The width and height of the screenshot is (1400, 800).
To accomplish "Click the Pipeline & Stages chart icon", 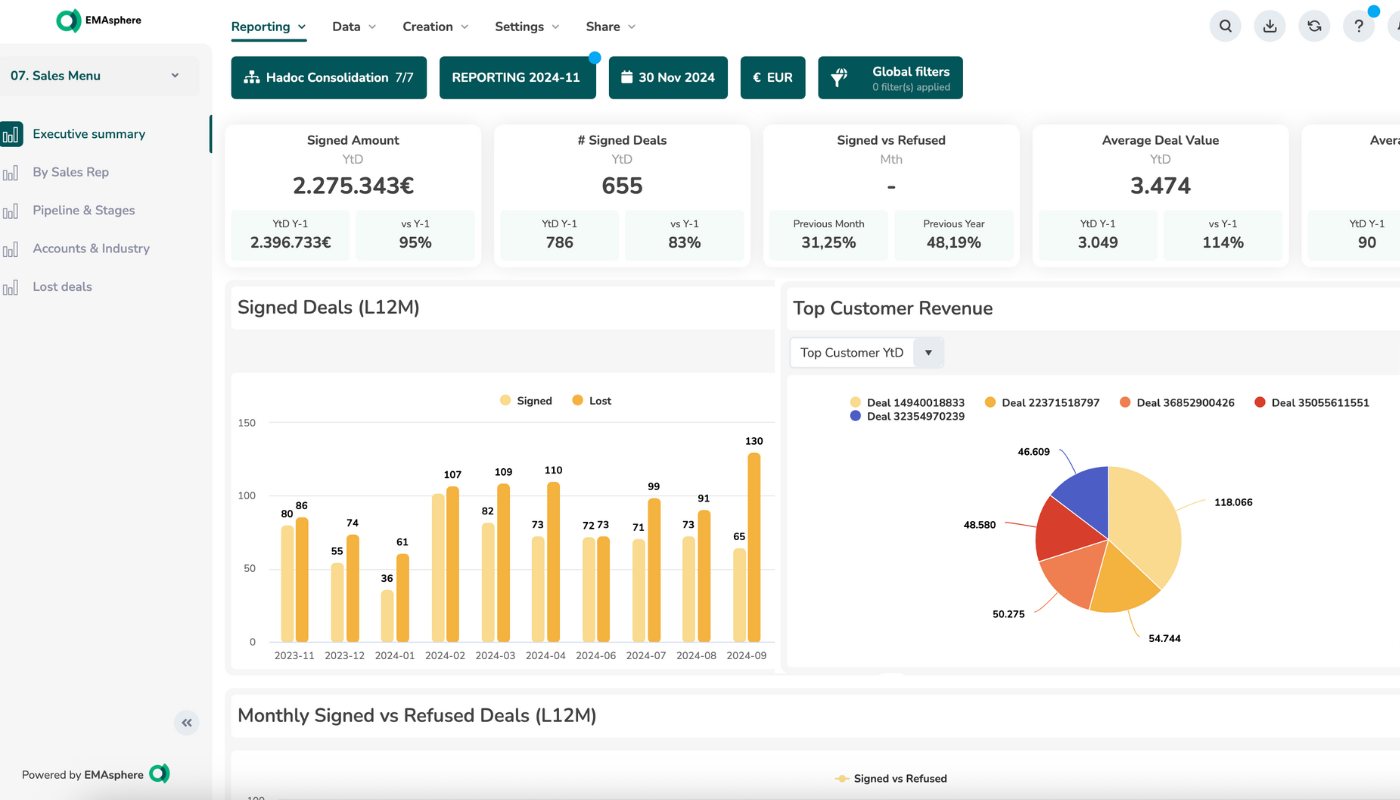I will click(11, 211).
